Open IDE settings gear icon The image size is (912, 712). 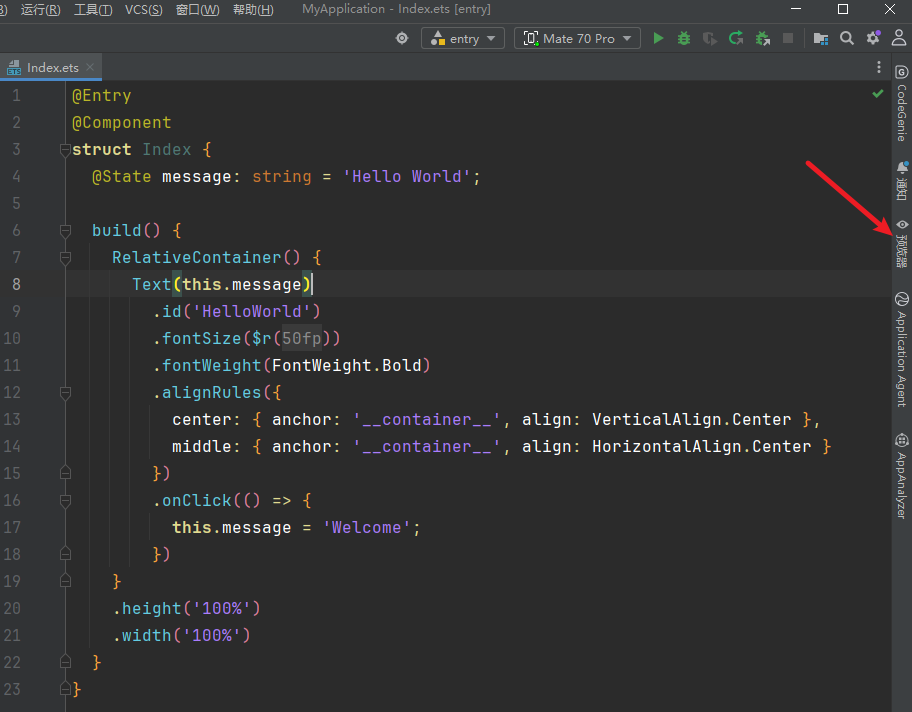(873, 38)
